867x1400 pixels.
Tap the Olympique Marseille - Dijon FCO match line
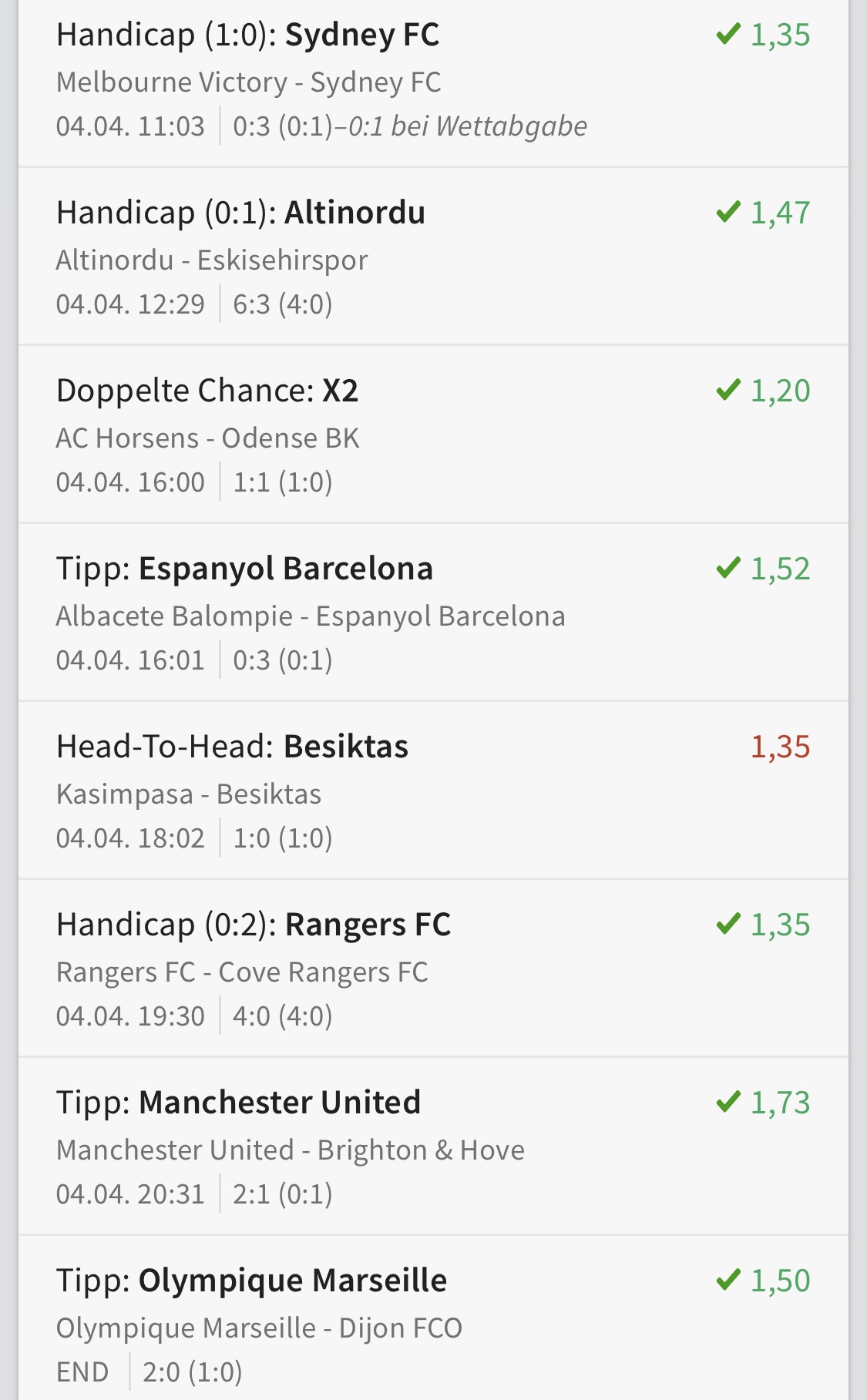[259, 1328]
